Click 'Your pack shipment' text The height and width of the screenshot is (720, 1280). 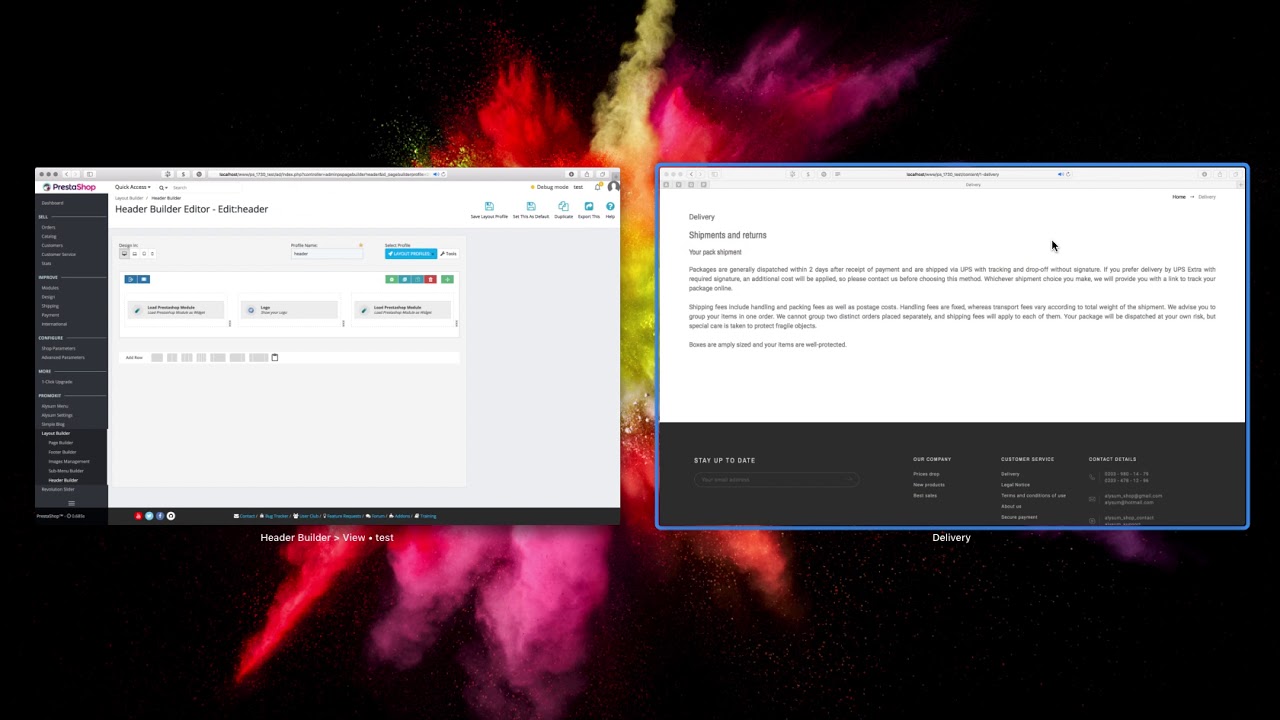(x=715, y=252)
